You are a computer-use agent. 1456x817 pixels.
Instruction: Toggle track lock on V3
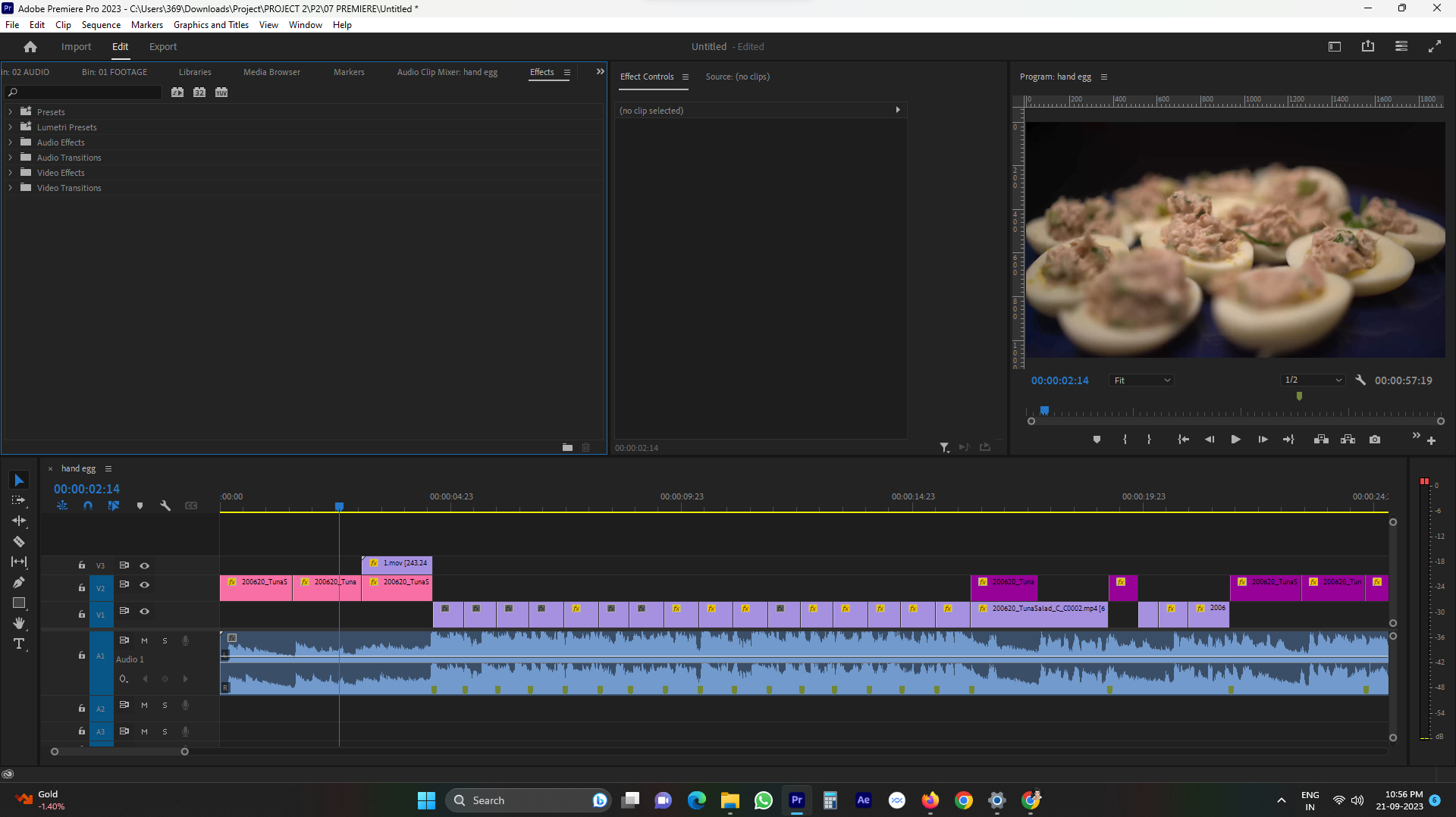[82, 565]
